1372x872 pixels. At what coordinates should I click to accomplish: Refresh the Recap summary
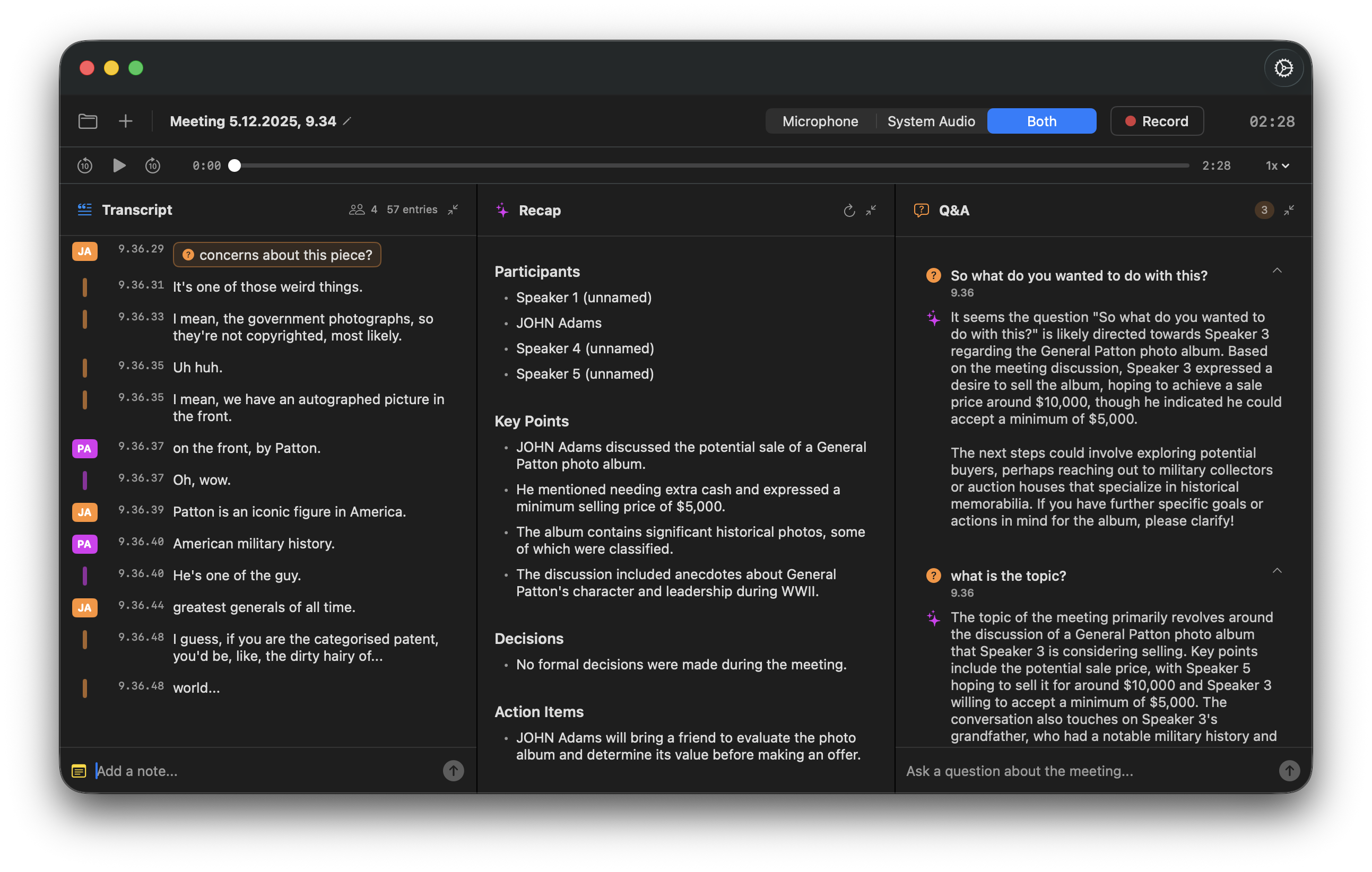[849, 210]
